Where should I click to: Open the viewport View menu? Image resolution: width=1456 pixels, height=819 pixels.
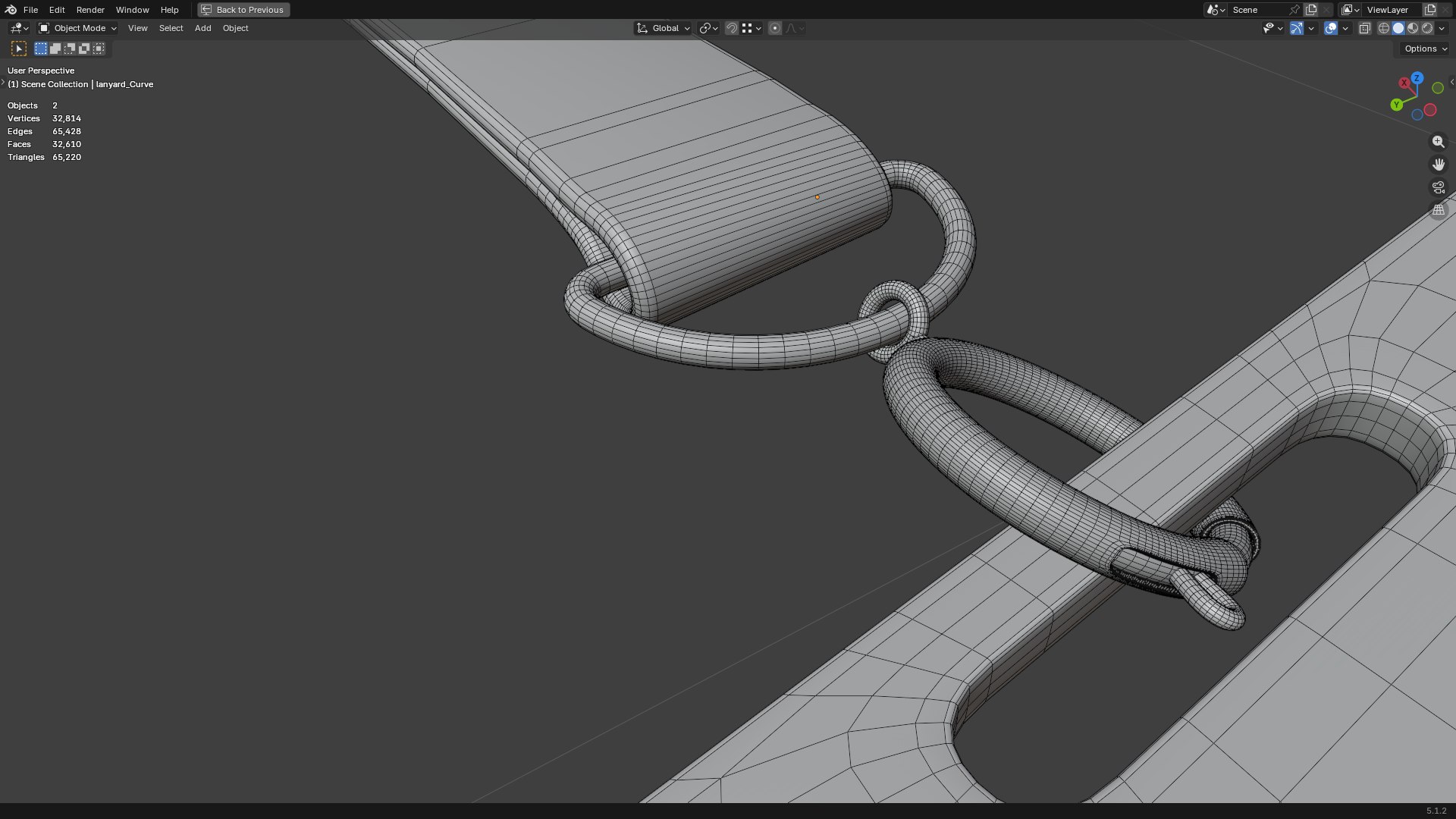coord(137,28)
